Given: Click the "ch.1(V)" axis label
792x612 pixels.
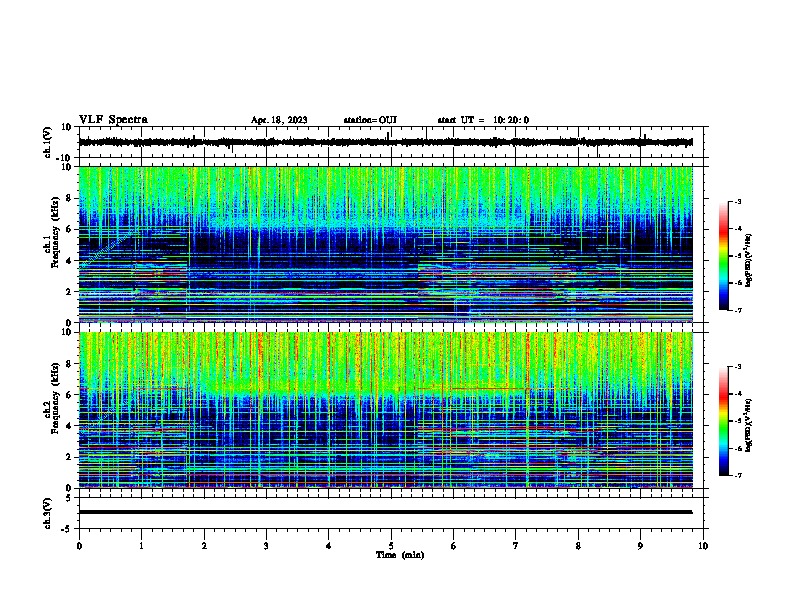Looking at the screenshot, I should point(48,142).
